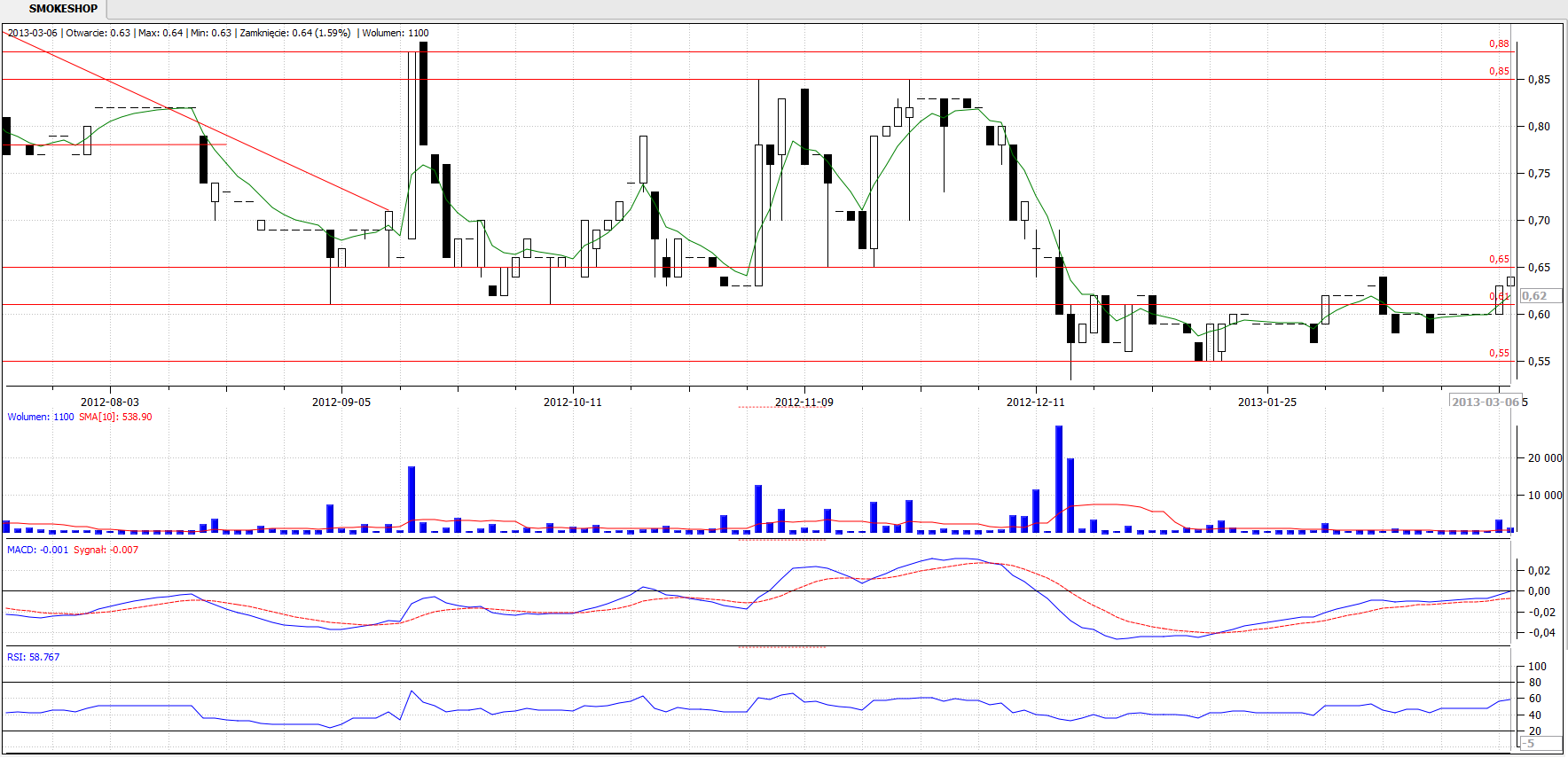Click the 2012-11-09 date label

coord(804,402)
